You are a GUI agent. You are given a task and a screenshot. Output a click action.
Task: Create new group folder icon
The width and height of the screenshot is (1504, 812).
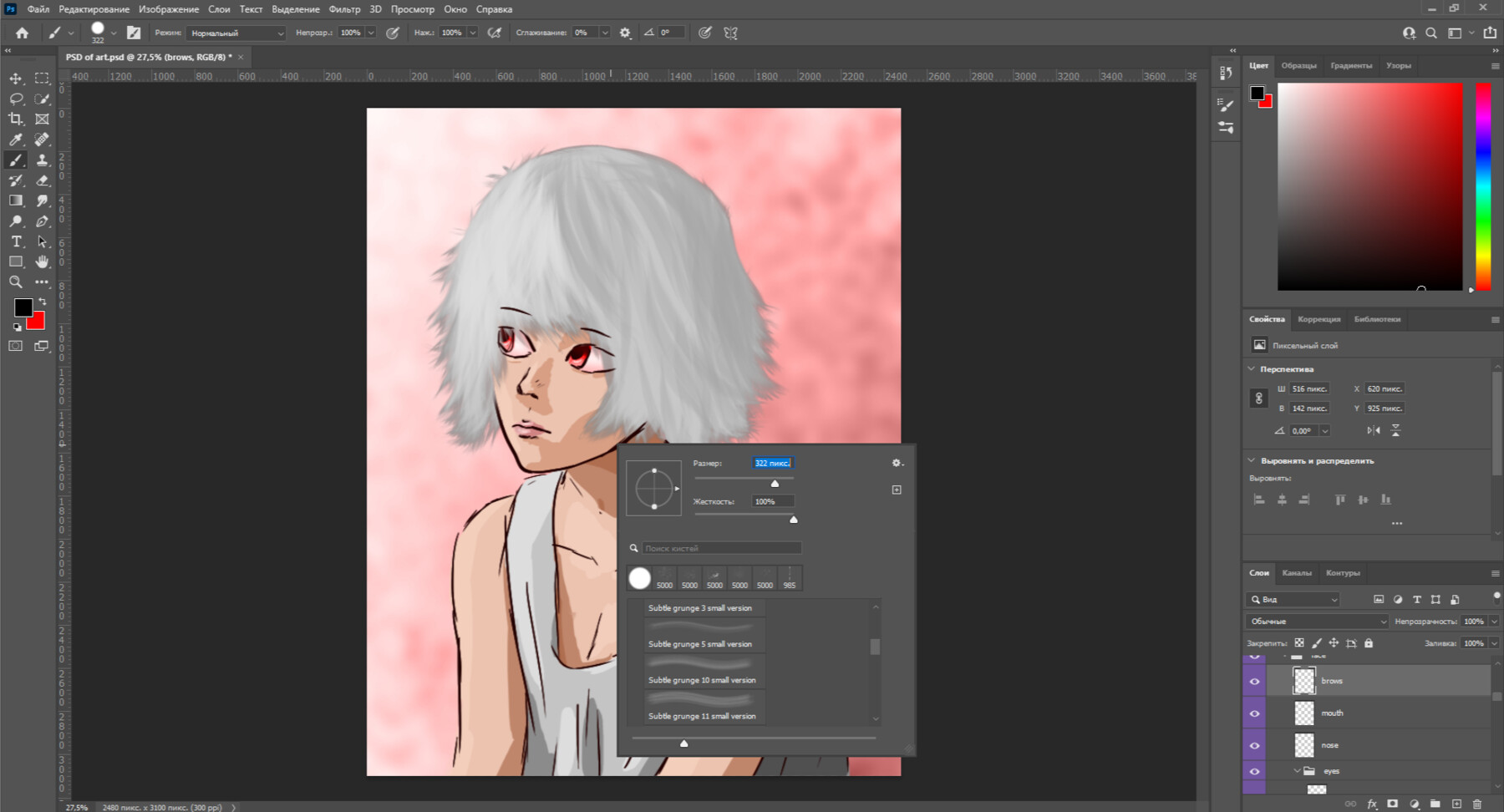coord(1435,804)
